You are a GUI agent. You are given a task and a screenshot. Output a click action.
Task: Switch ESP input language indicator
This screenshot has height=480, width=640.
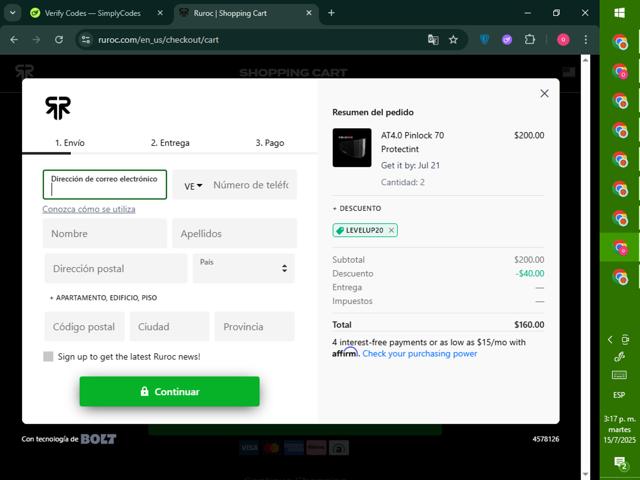[x=619, y=395]
